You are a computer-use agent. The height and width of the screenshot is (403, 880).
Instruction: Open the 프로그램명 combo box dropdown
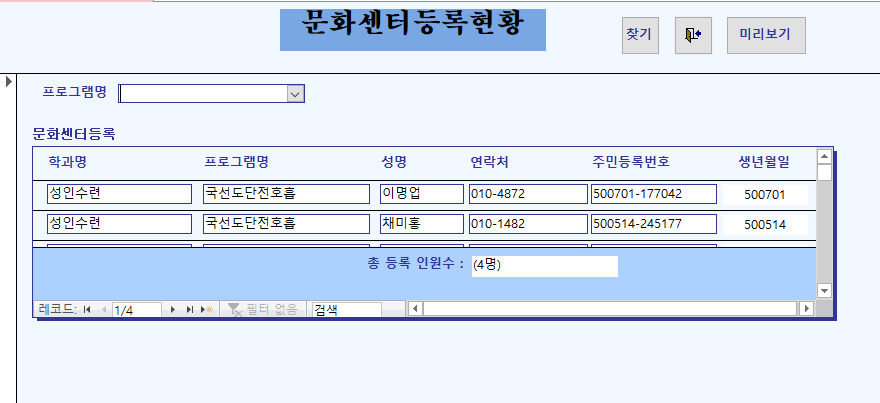click(295, 93)
